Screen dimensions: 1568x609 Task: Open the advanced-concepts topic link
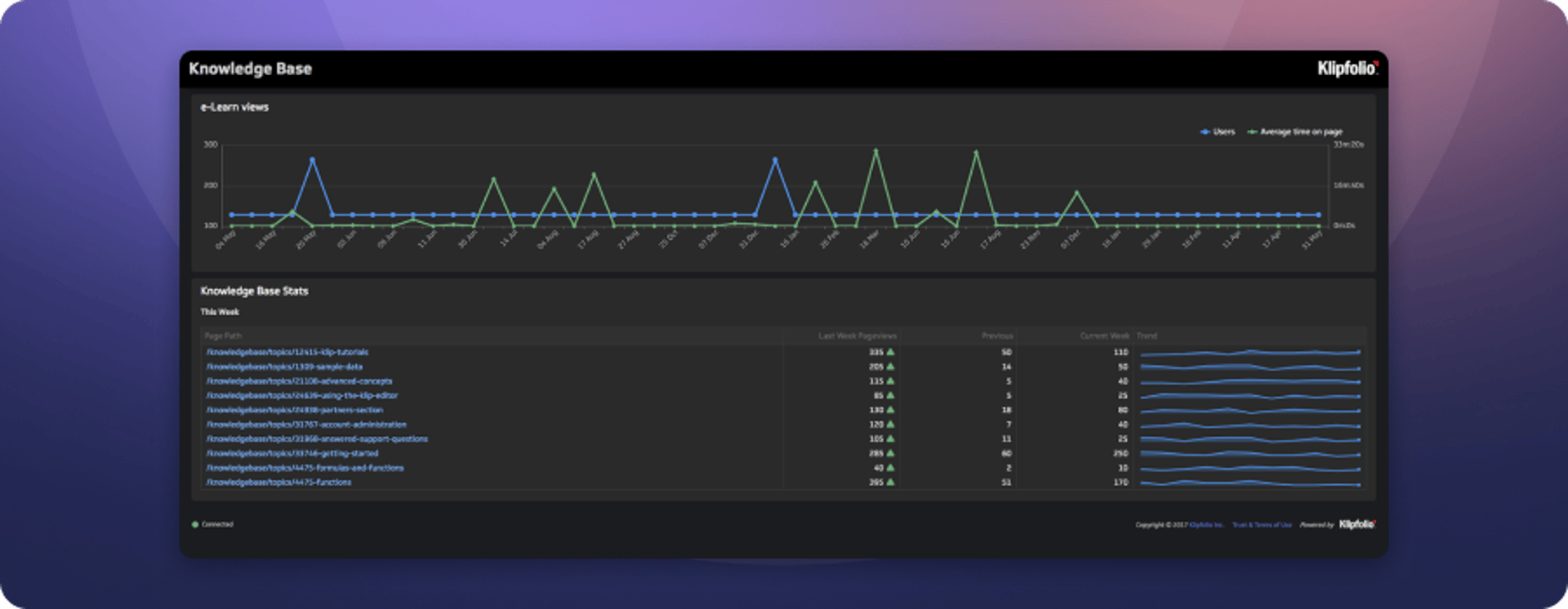299,381
